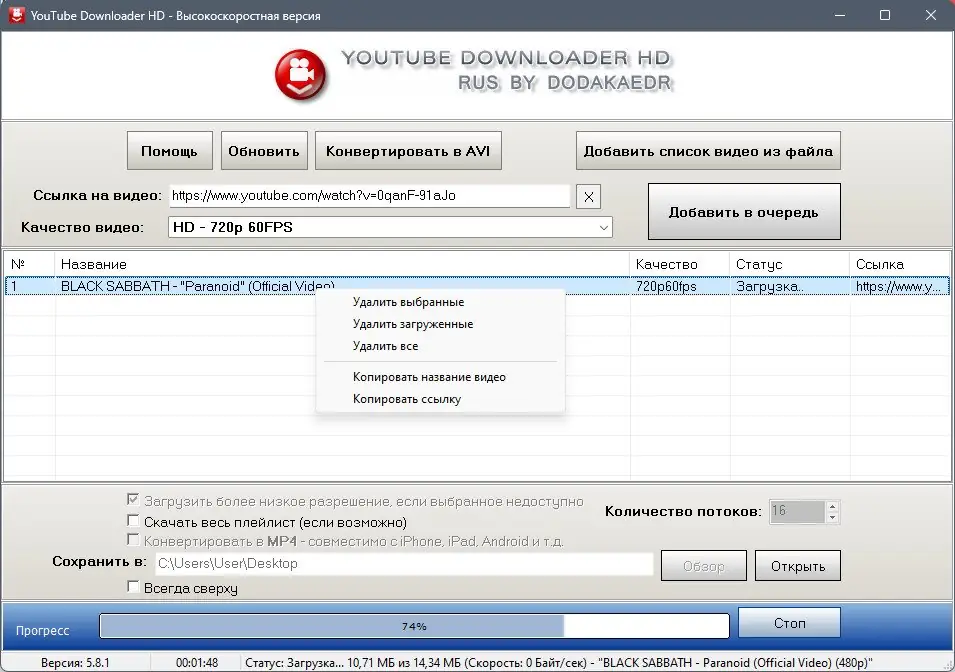Select Копировать название видео menu item

point(440,377)
